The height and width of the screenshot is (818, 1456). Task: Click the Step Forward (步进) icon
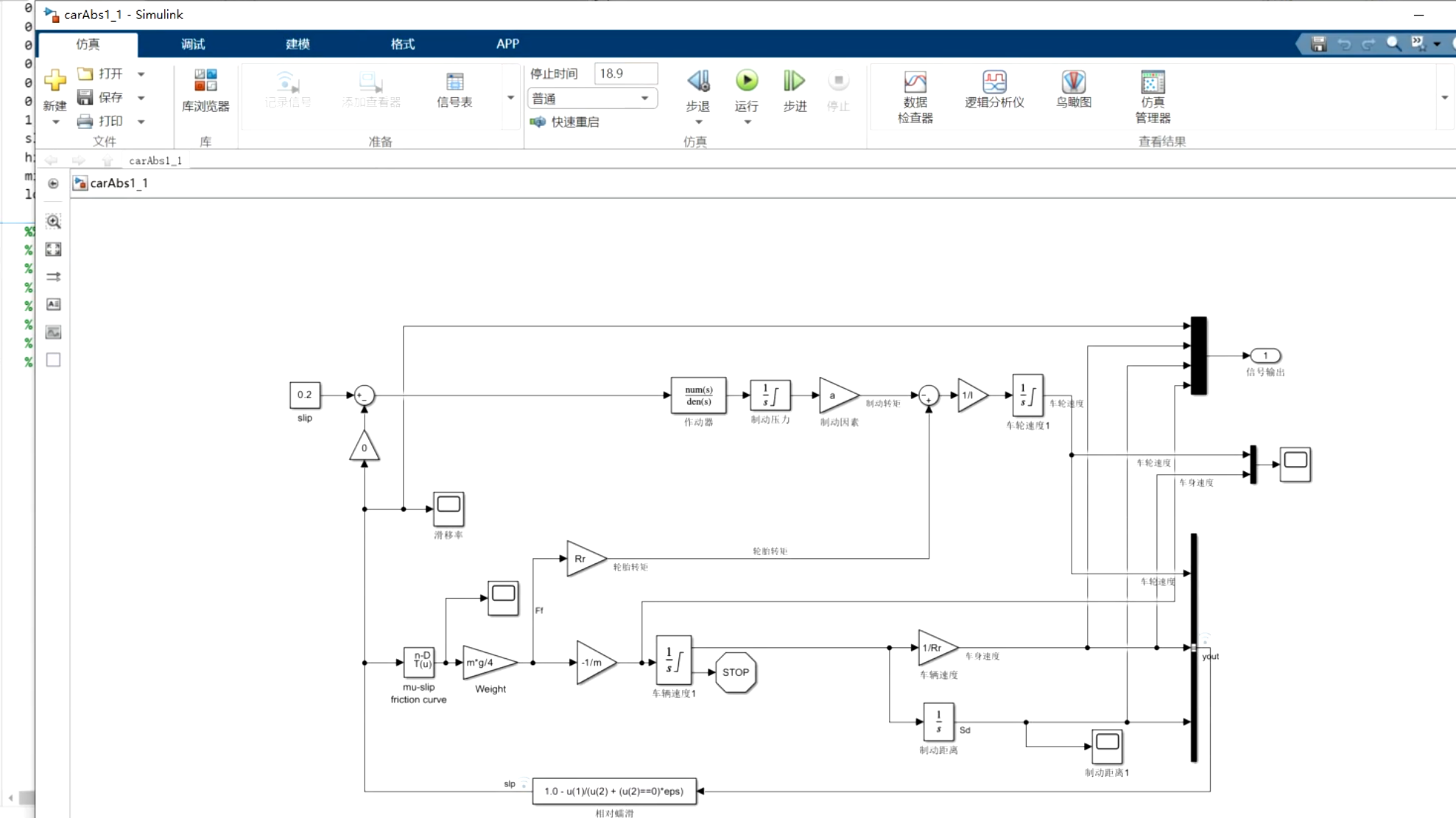(x=794, y=81)
